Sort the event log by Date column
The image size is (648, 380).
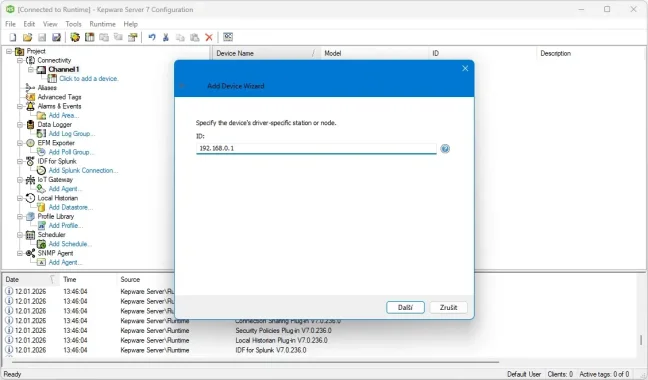pos(31,280)
